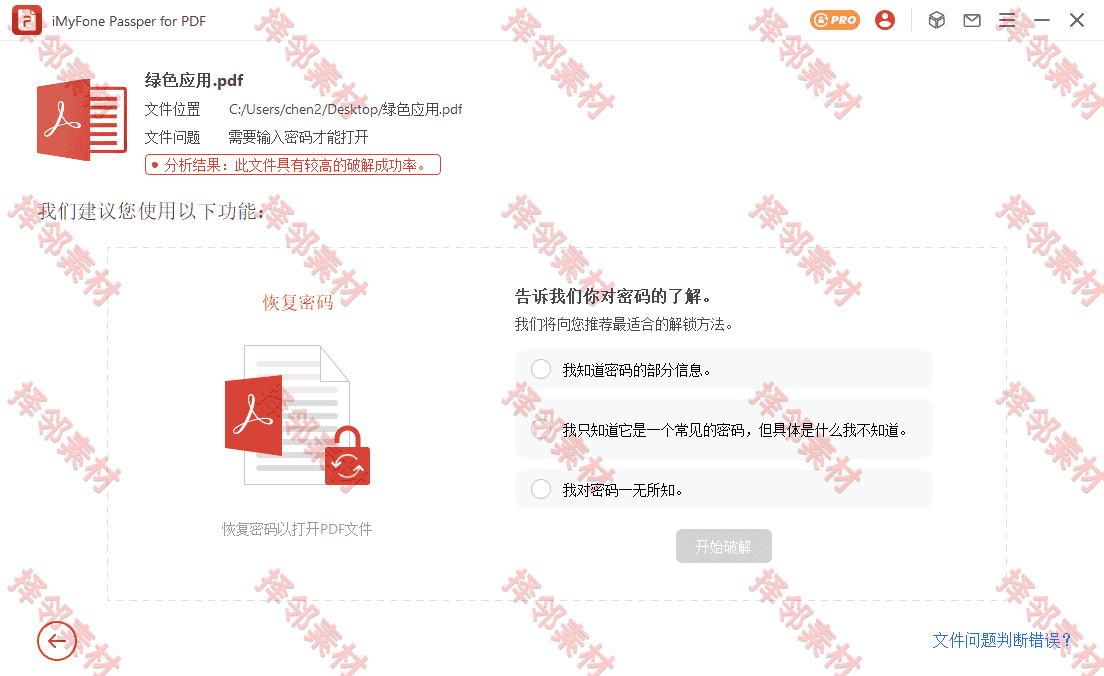
Task: Minimize the Passper window
Action: (1042, 20)
